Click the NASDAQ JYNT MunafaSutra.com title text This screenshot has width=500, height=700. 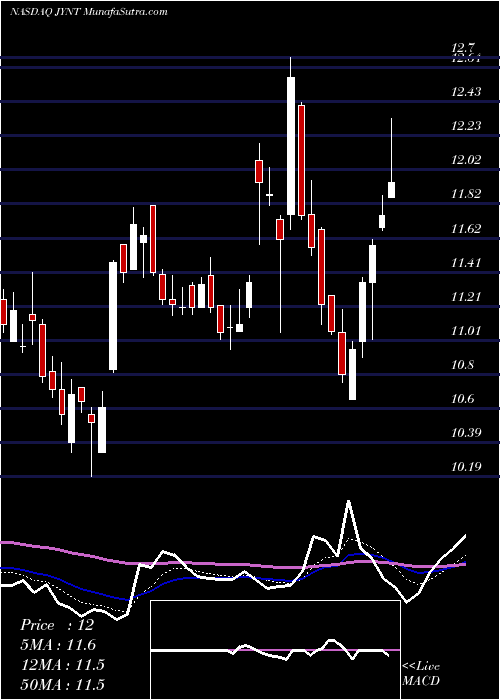point(88,12)
